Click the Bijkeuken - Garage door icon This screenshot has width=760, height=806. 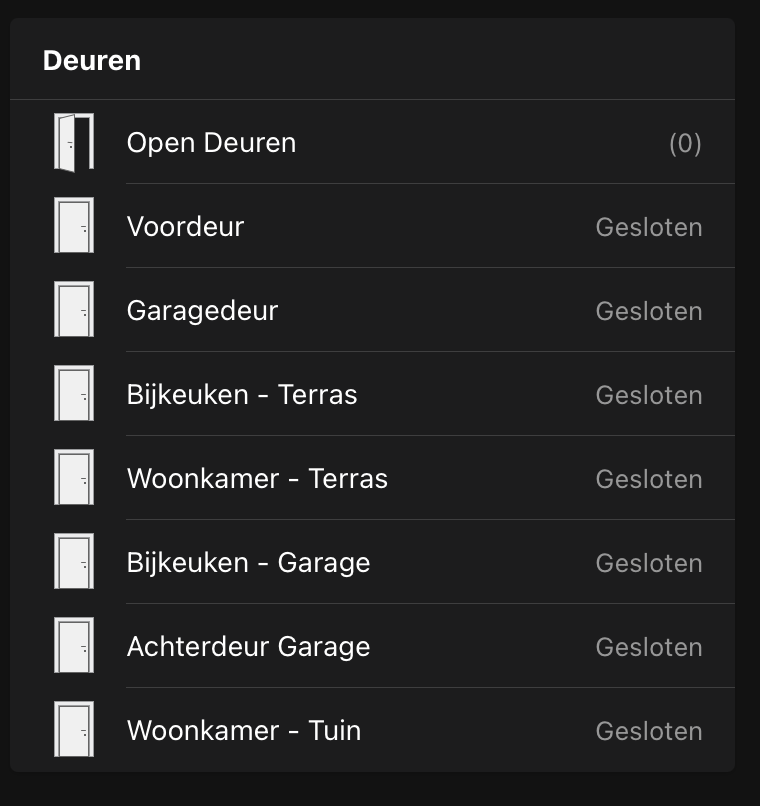click(73, 562)
